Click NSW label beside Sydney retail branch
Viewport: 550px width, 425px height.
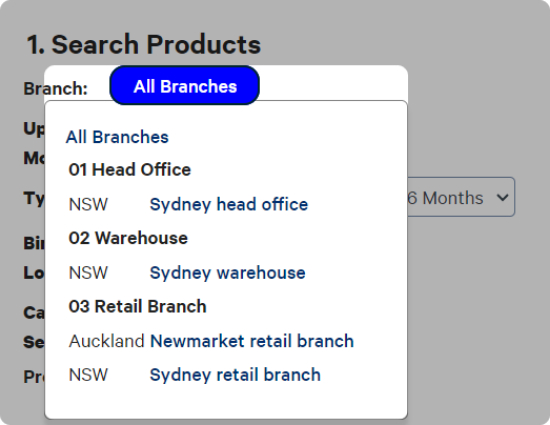pos(88,375)
